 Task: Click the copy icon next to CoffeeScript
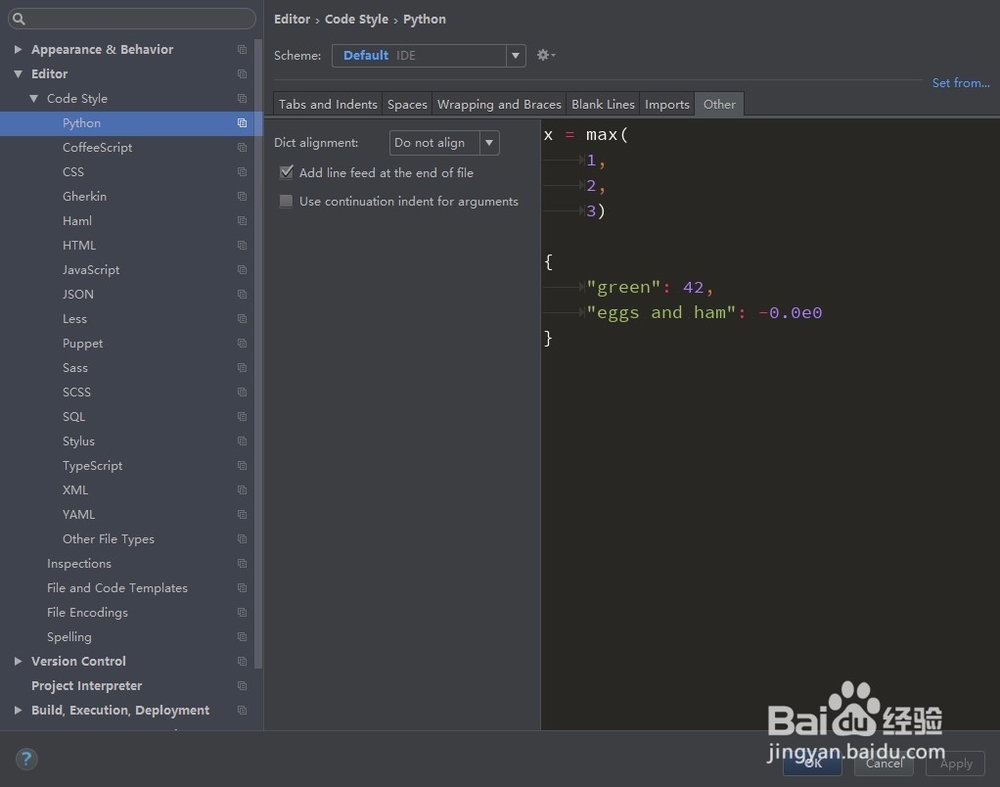click(242, 147)
